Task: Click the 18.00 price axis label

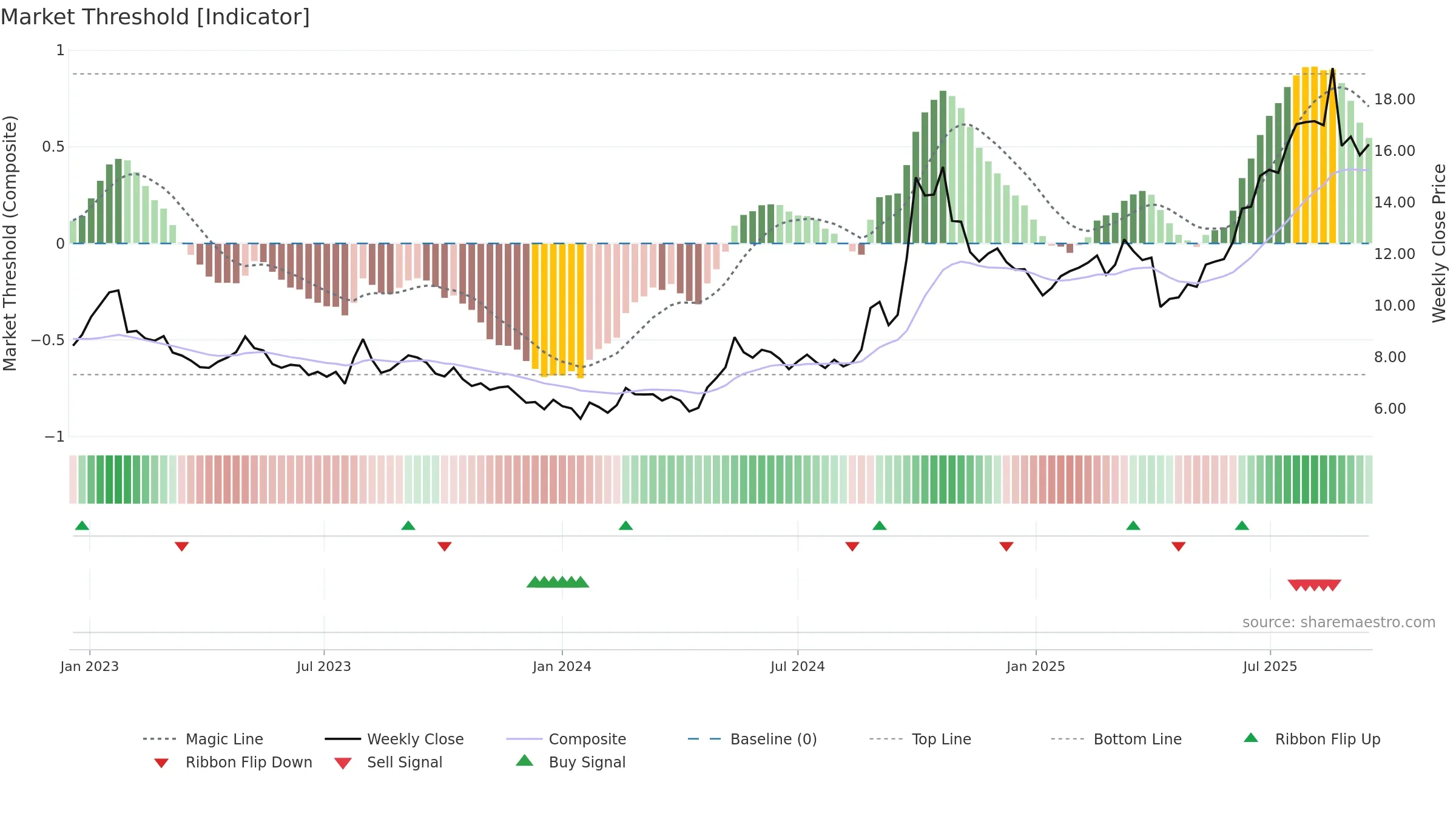Action: [1395, 99]
